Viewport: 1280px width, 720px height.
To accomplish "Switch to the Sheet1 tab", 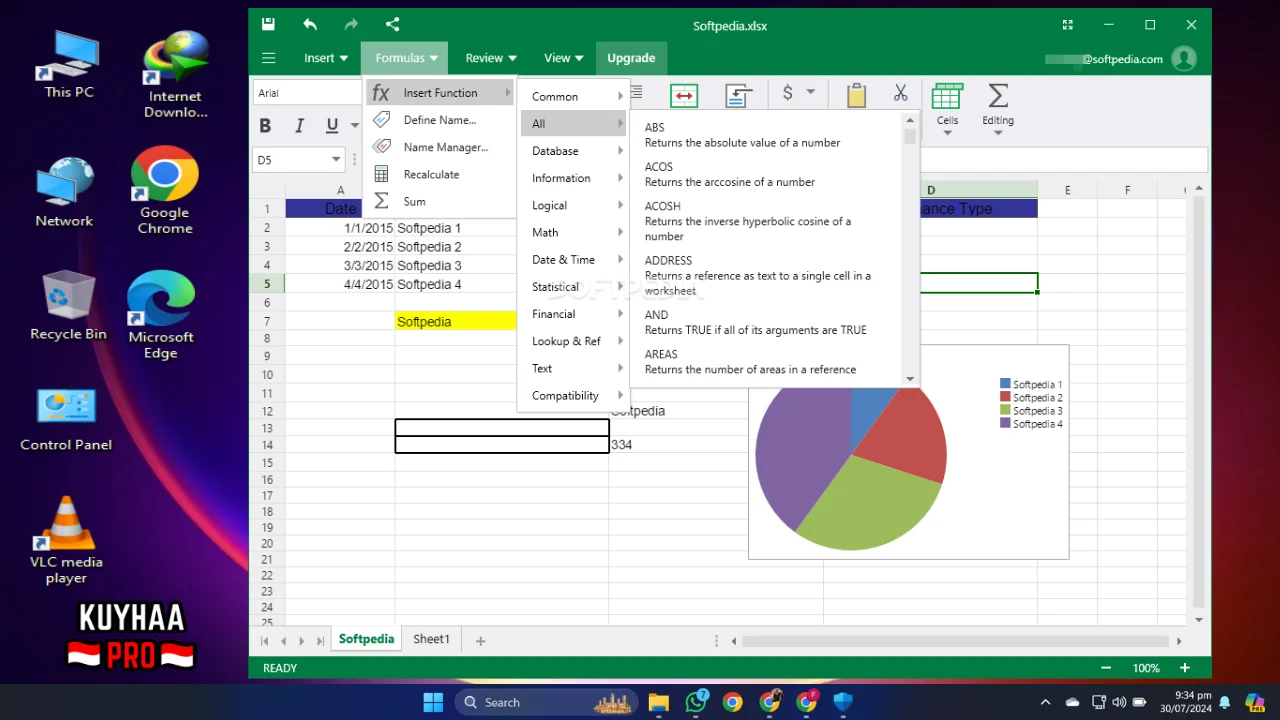I will coord(431,640).
